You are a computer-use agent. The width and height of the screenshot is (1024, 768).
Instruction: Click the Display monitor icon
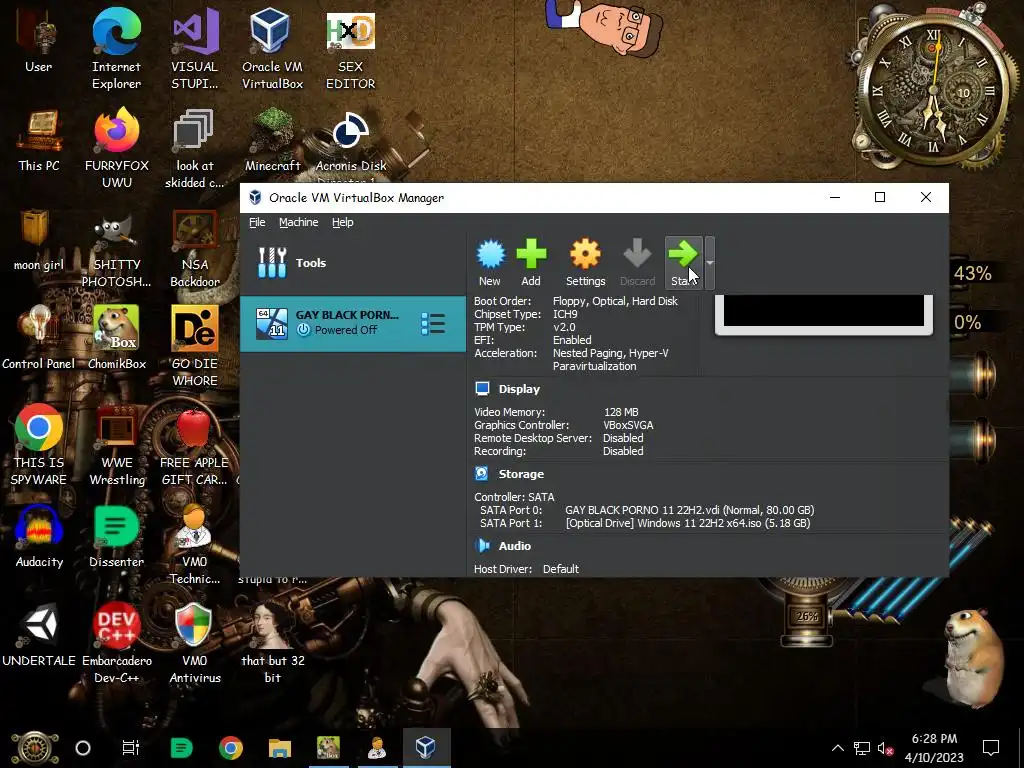(483, 389)
